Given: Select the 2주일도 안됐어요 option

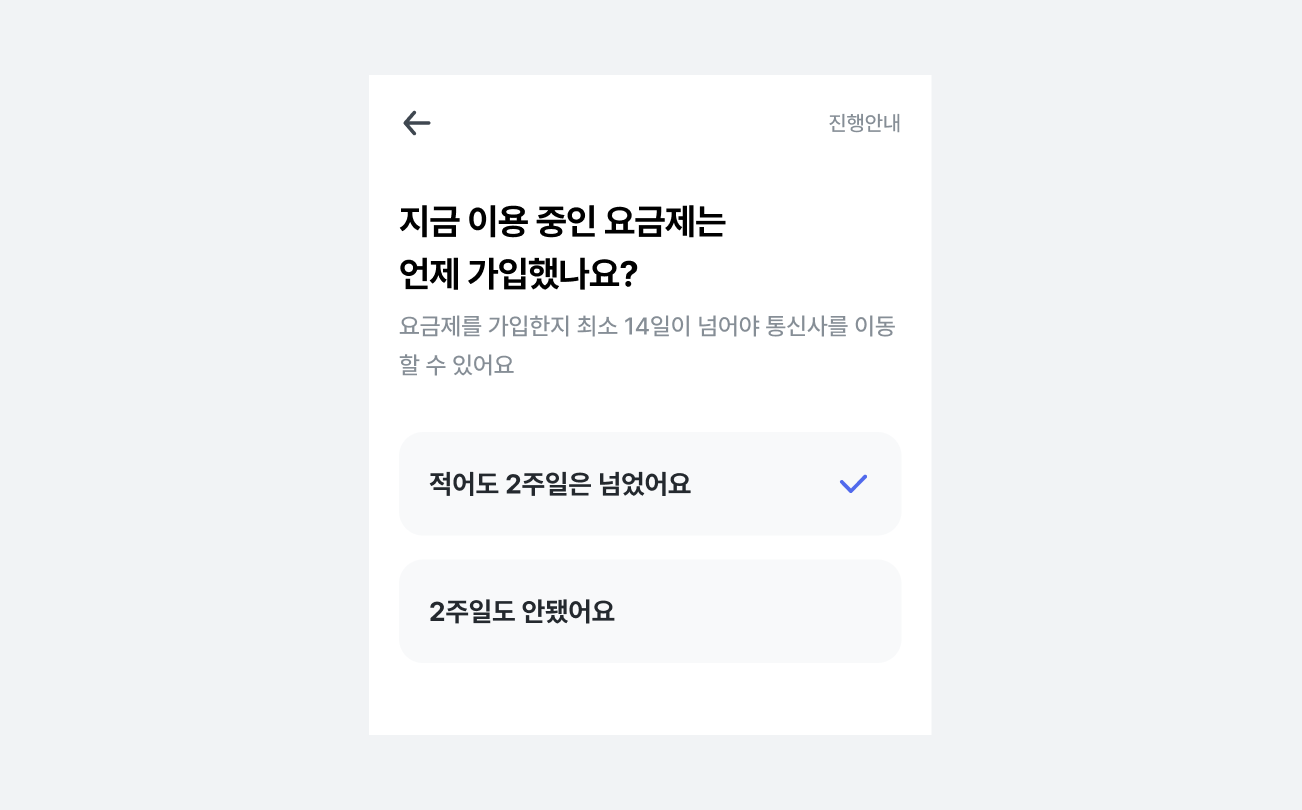Looking at the screenshot, I should 650,611.
